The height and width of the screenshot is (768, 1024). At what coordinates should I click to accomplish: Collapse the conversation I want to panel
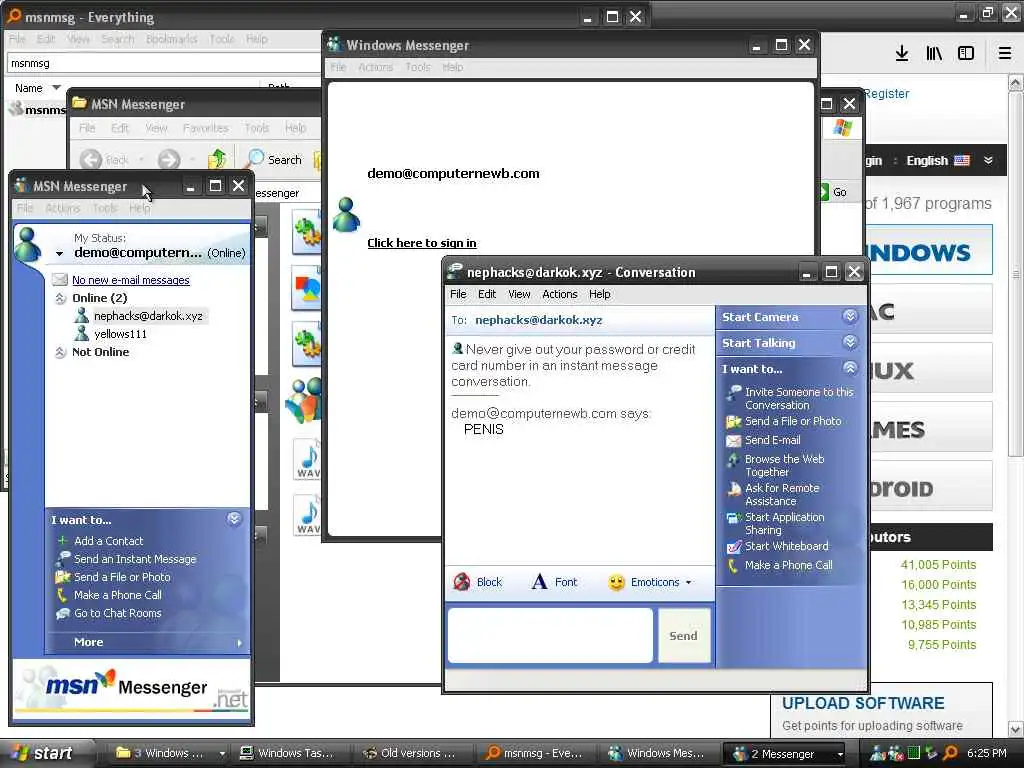pyautogui.click(x=850, y=368)
